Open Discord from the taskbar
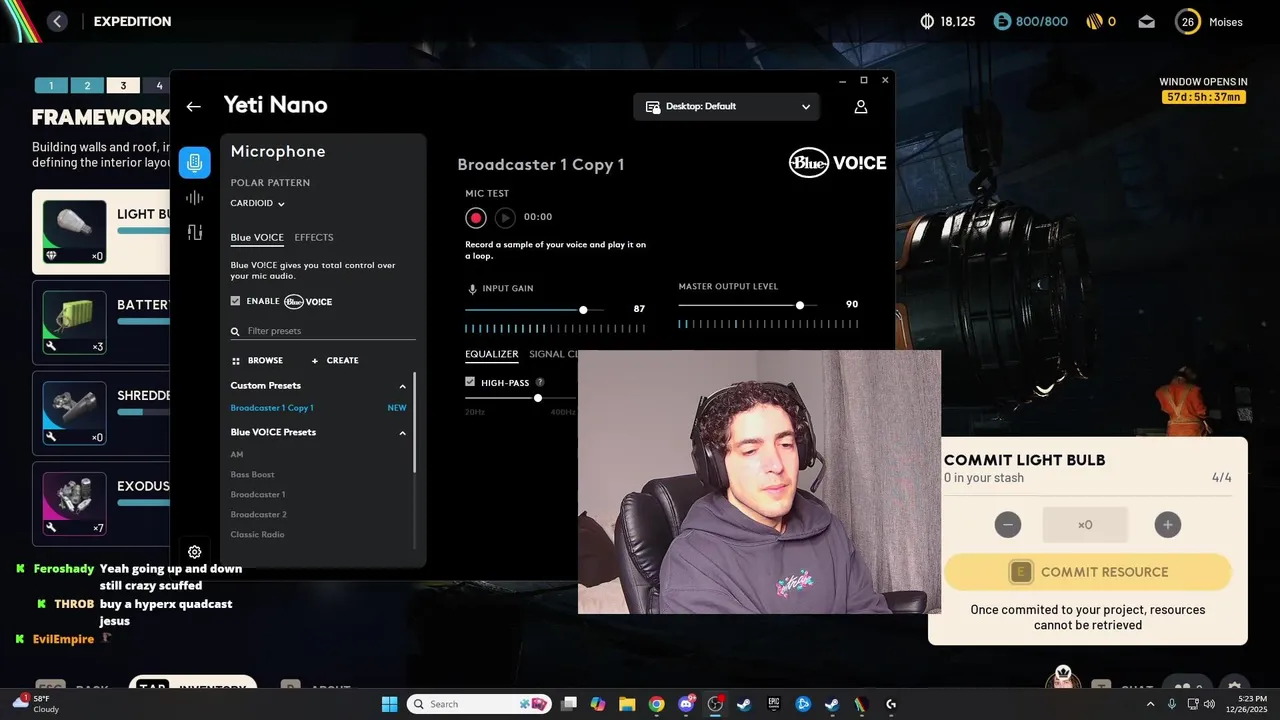This screenshot has height=720, width=1280. [x=686, y=704]
